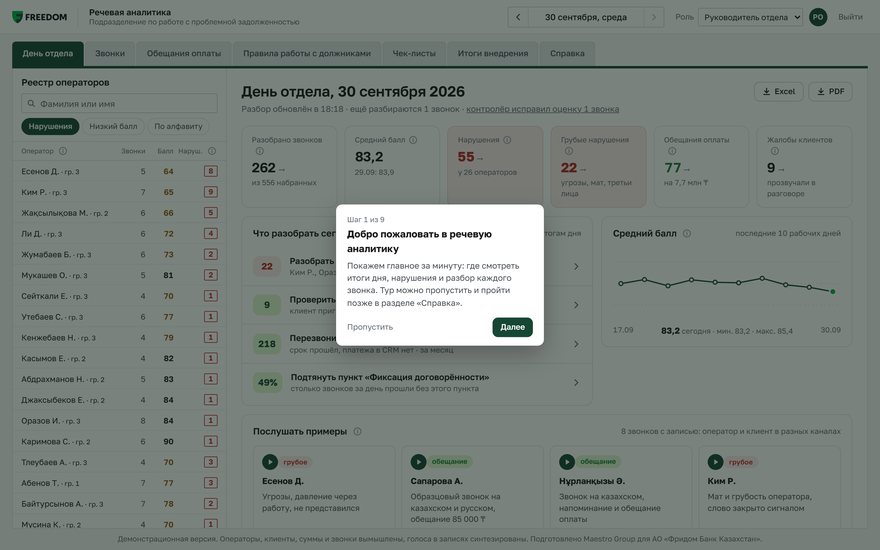
Task: Click info icon beside Послушать примеры
Action: click(358, 432)
